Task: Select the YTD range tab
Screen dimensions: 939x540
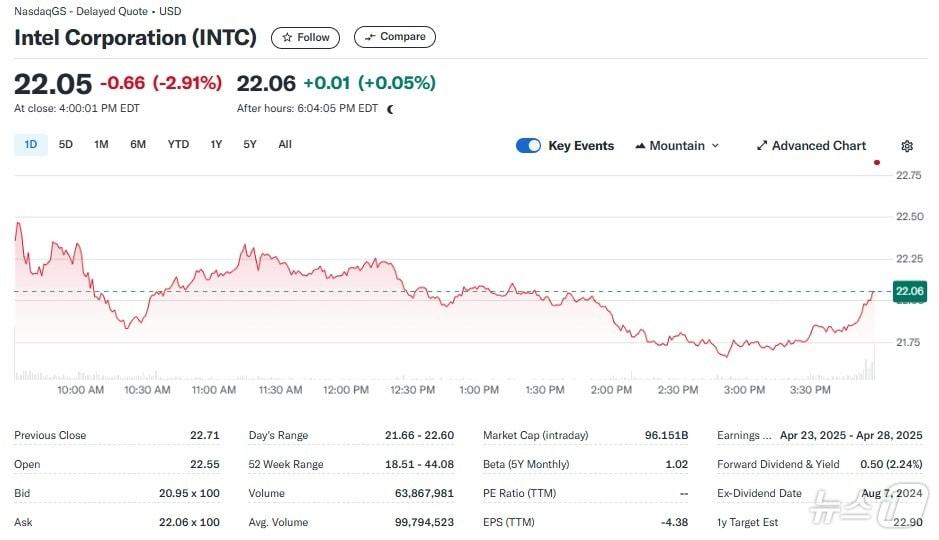Action: pyautogui.click(x=178, y=144)
